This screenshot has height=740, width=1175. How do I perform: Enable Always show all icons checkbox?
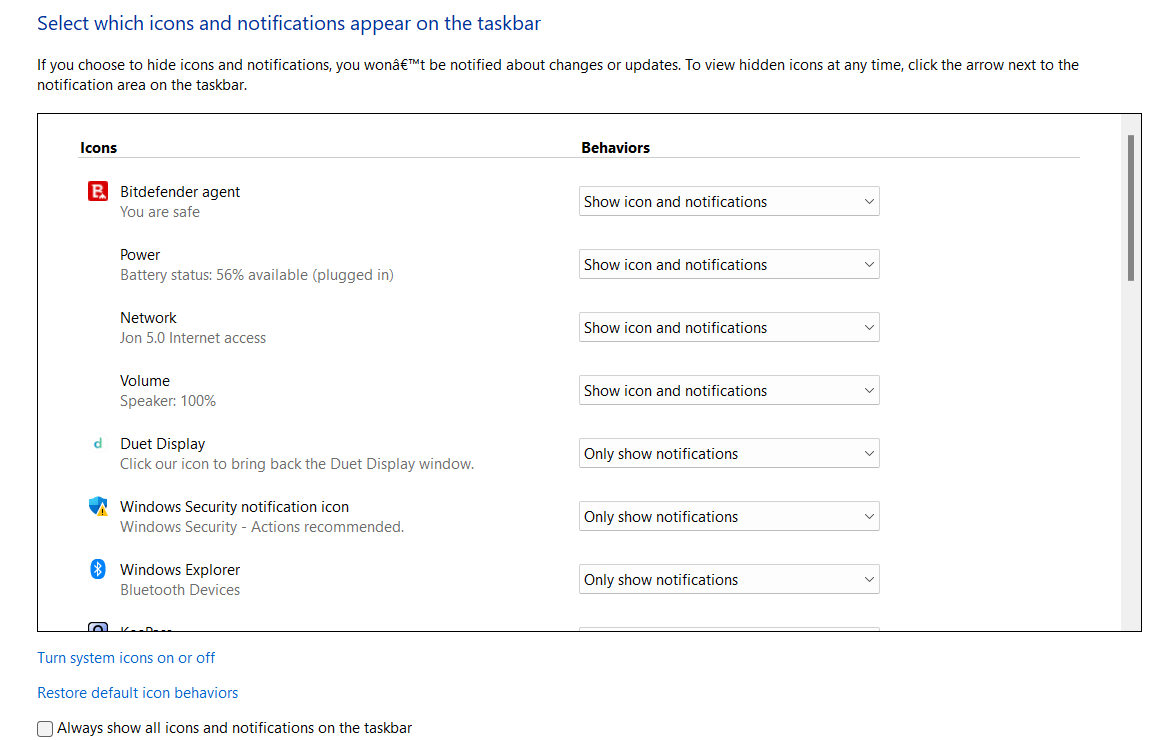[x=45, y=729]
